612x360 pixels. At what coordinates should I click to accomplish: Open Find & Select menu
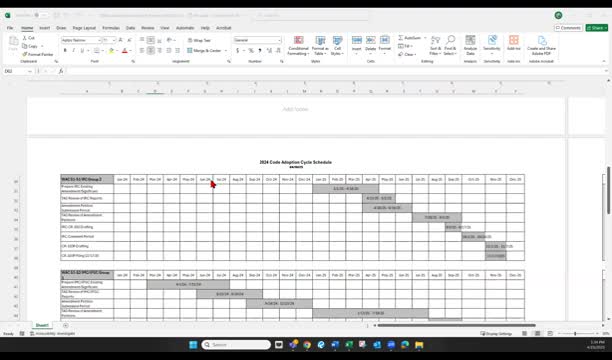[450, 45]
